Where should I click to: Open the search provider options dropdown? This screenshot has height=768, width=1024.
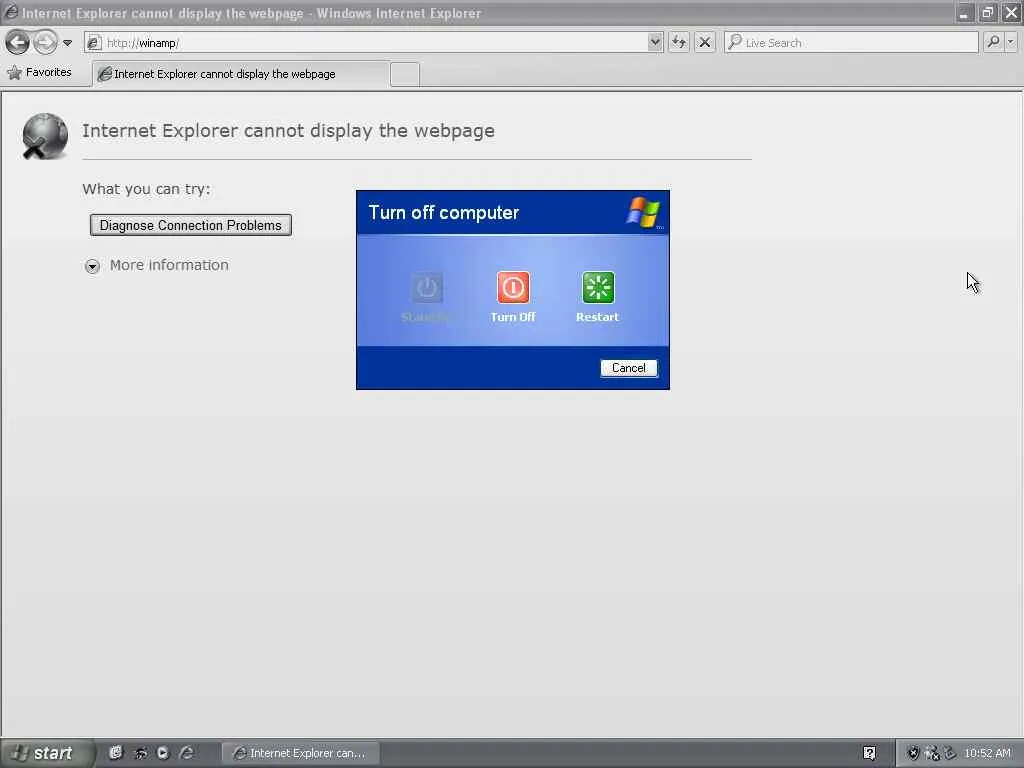pos(1011,42)
